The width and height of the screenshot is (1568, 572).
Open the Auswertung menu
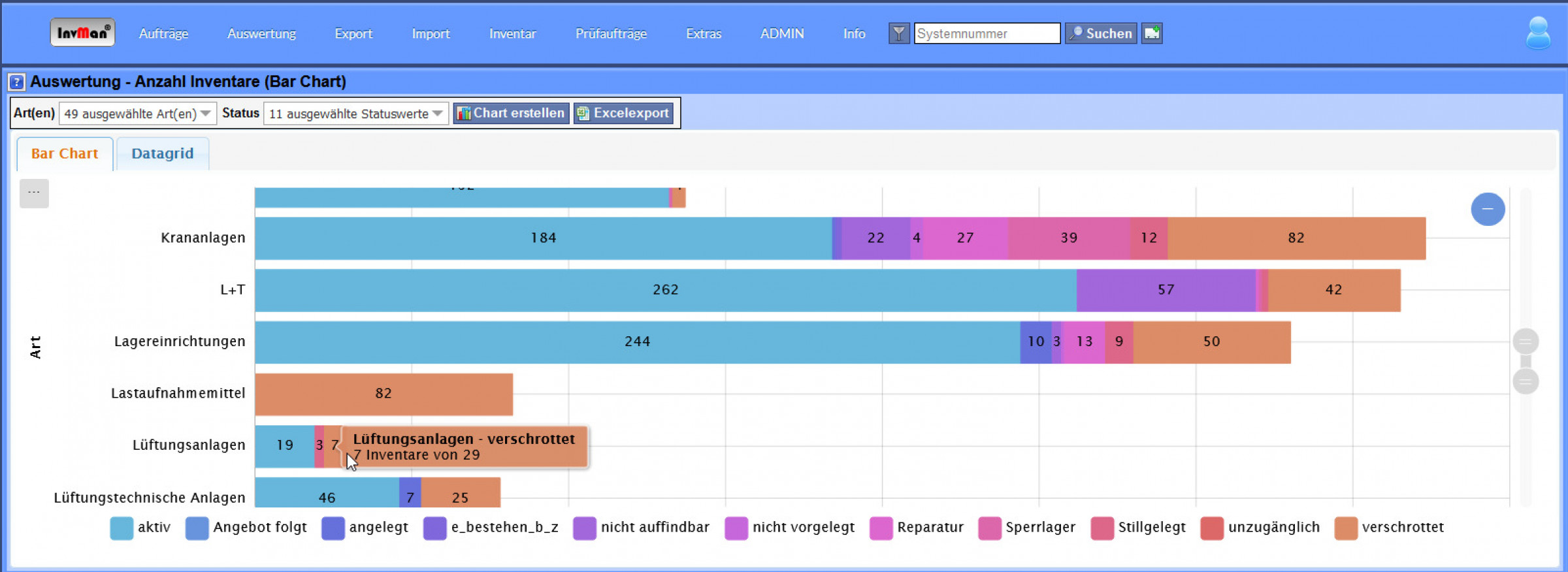(x=261, y=33)
